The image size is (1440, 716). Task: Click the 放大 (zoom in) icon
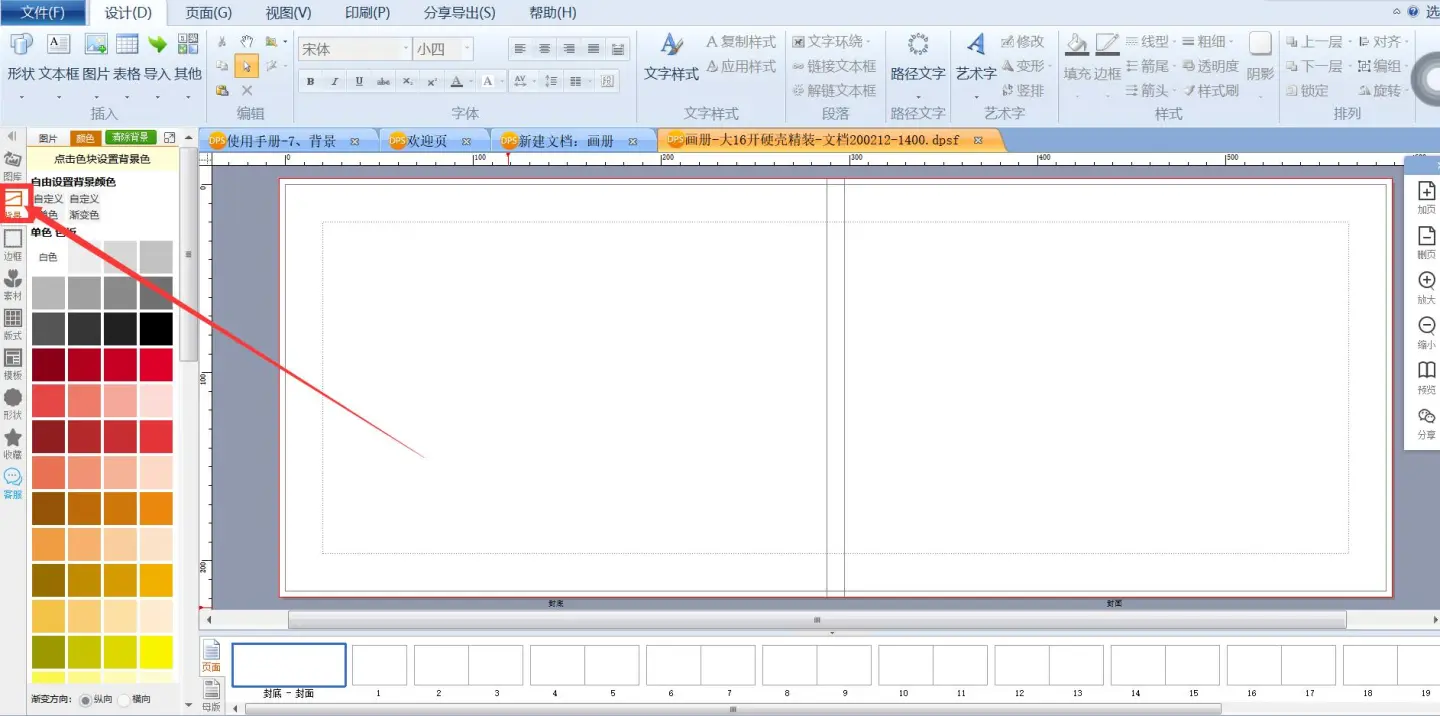pos(1426,282)
